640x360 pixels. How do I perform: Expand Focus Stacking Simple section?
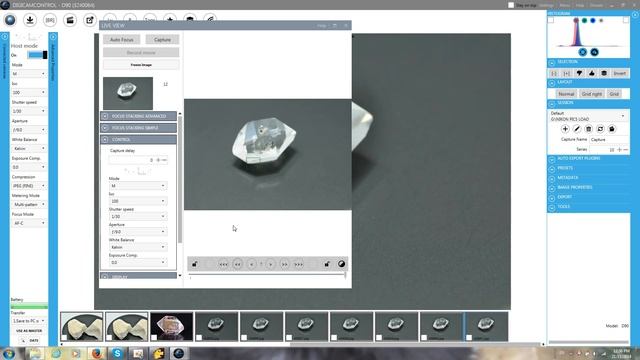point(138,128)
